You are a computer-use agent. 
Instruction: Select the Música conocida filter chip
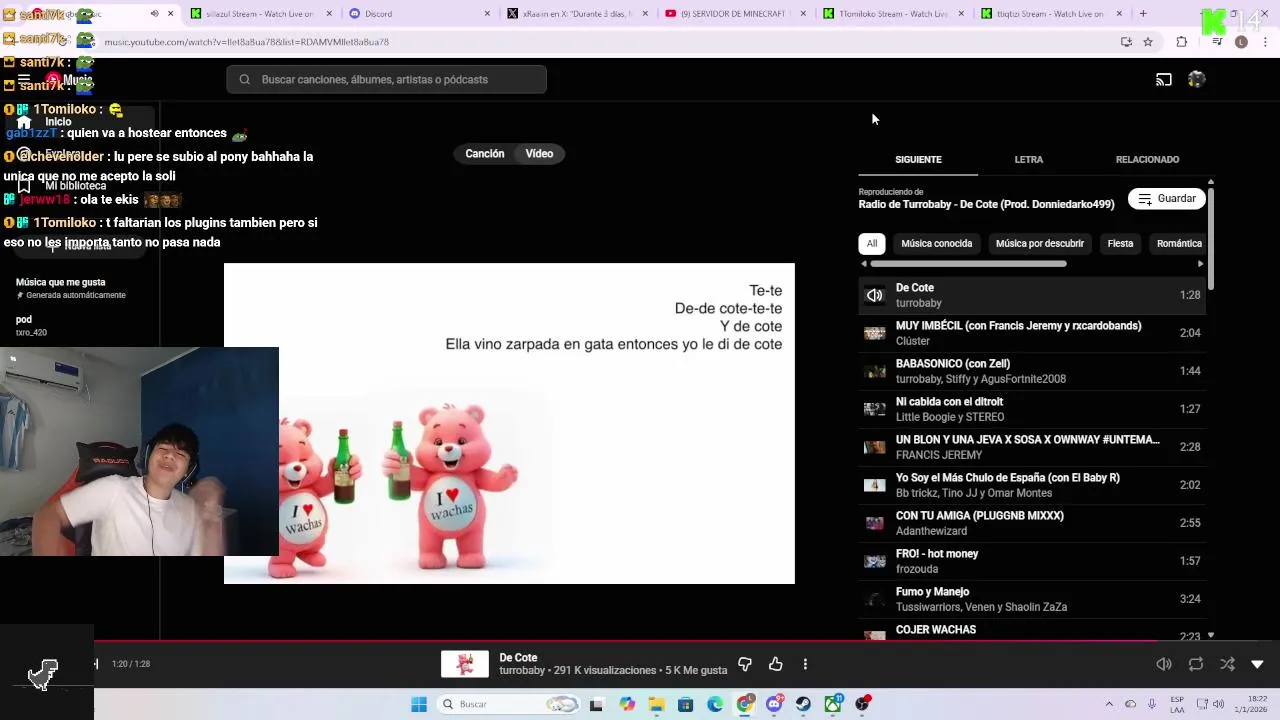click(936, 244)
